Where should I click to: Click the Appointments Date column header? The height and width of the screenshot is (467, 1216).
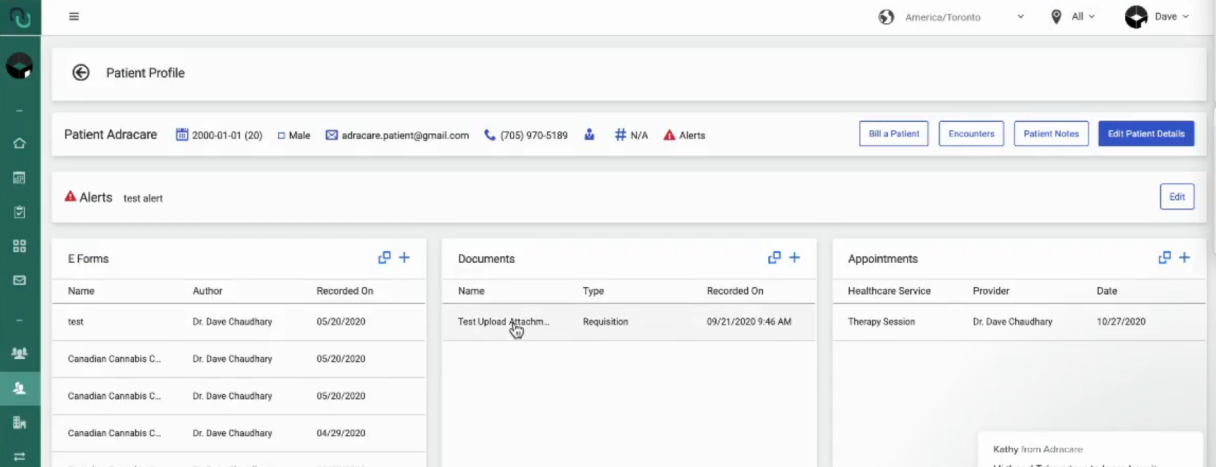click(1107, 291)
